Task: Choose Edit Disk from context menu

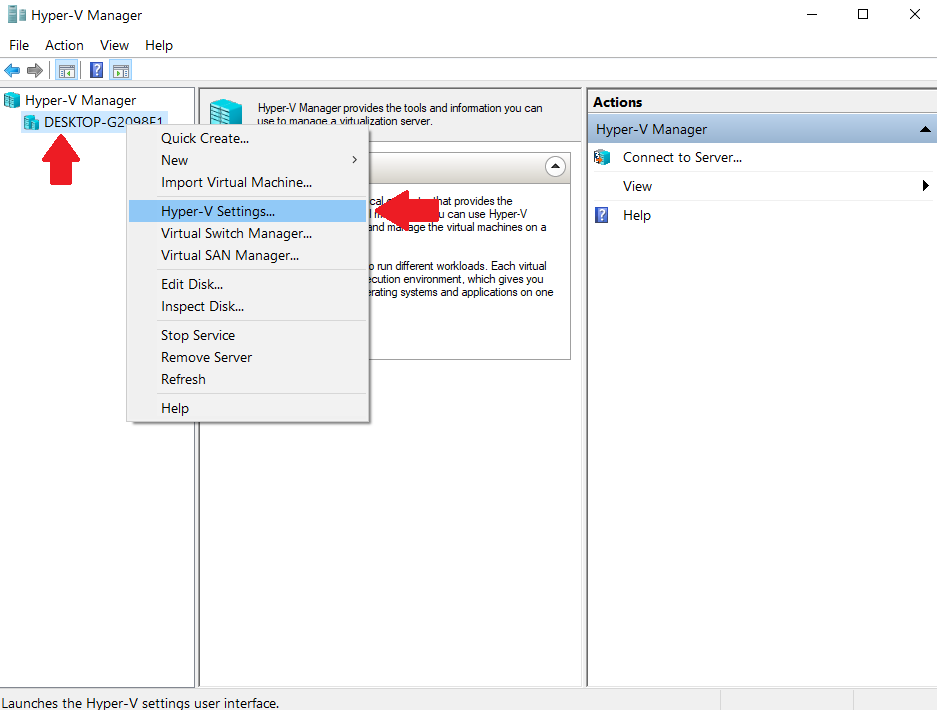Action: [247, 284]
